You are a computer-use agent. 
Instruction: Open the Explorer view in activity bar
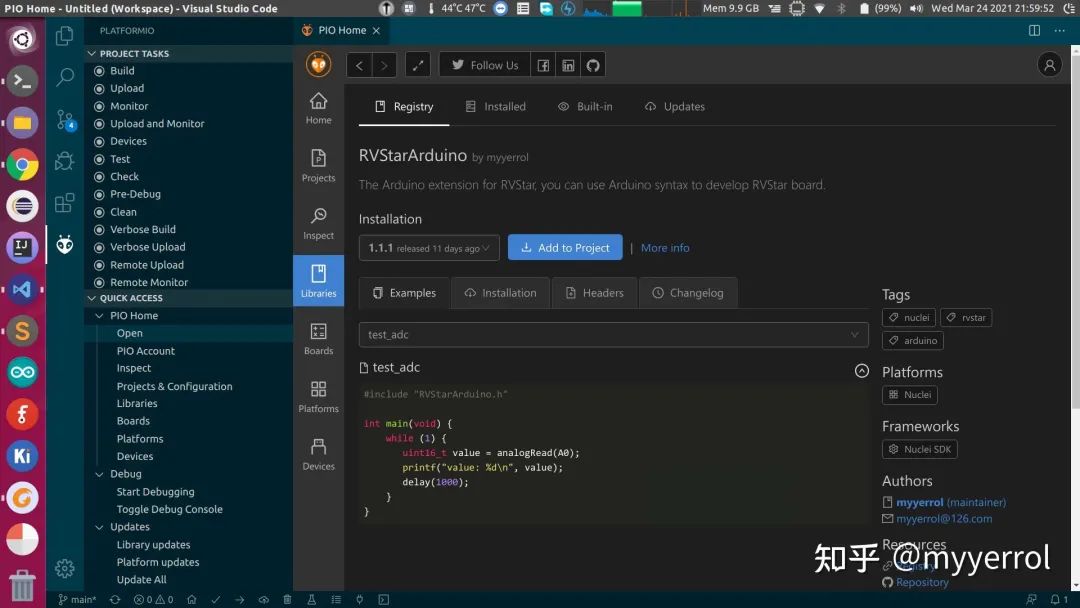click(x=65, y=36)
